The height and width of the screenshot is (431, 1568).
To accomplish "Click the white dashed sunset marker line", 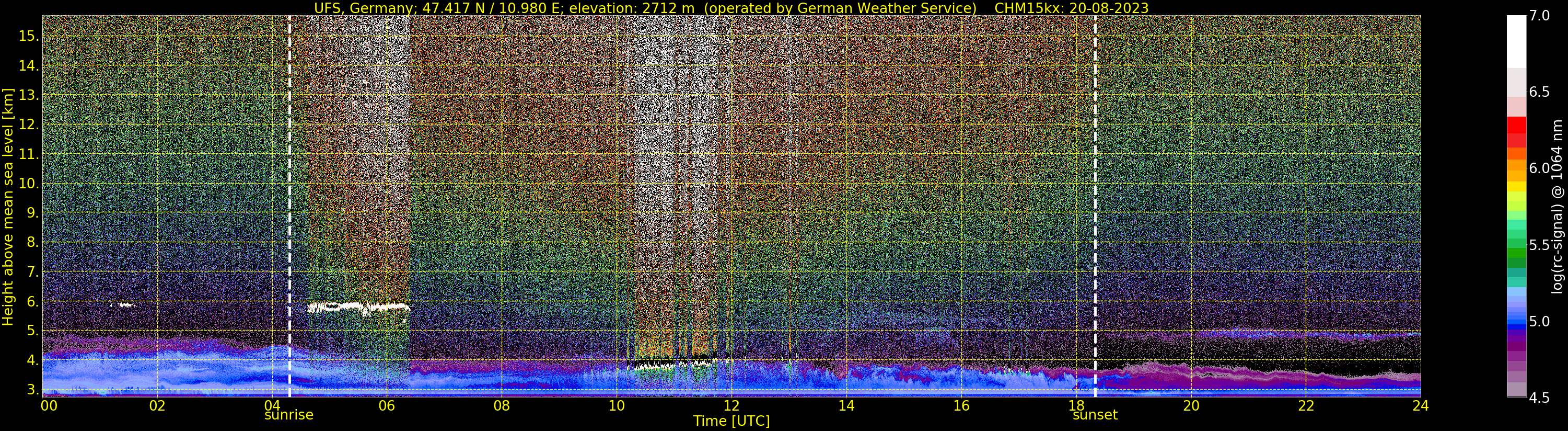I will coord(1095,207).
